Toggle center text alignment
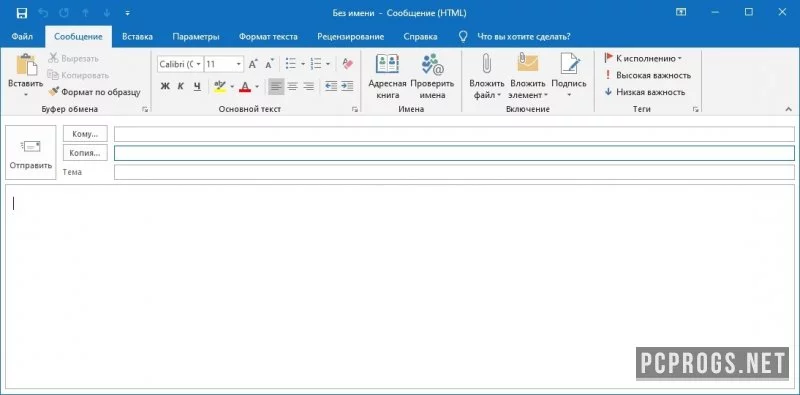The height and width of the screenshot is (395, 800). (292, 86)
